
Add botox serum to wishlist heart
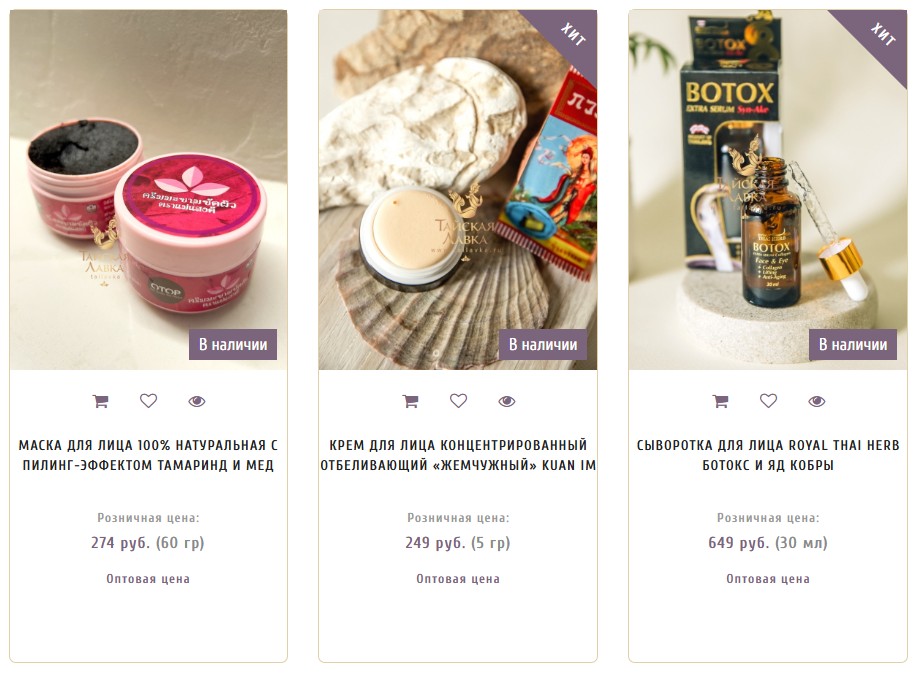(768, 401)
